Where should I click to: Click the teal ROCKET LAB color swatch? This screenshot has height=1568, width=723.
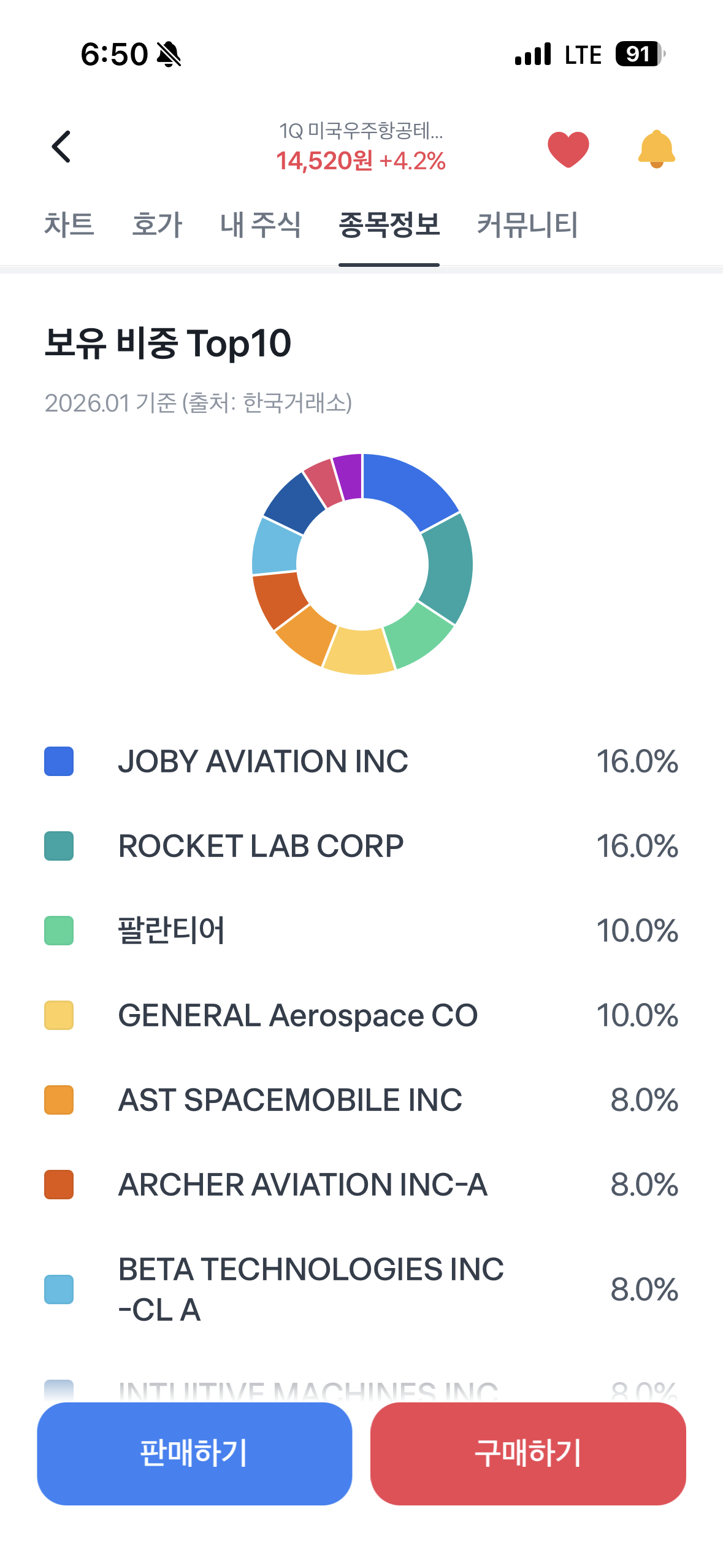click(x=59, y=846)
